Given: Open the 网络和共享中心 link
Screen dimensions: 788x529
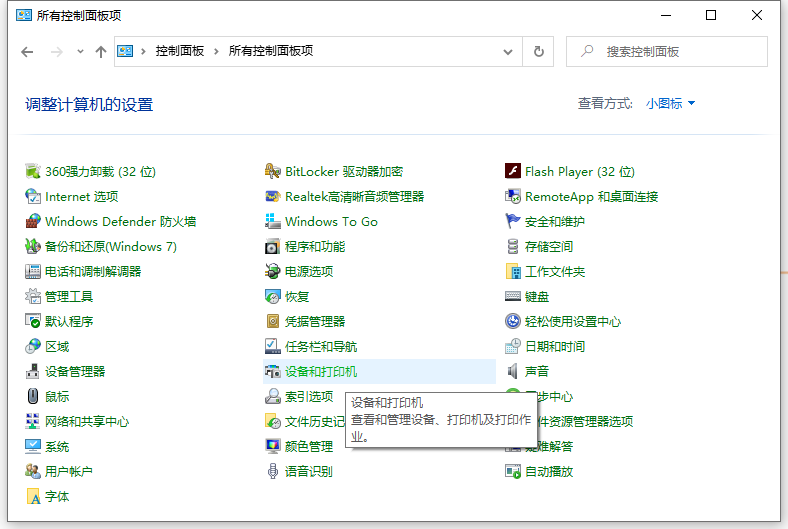Looking at the screenshot, I should tap(86, 422).
